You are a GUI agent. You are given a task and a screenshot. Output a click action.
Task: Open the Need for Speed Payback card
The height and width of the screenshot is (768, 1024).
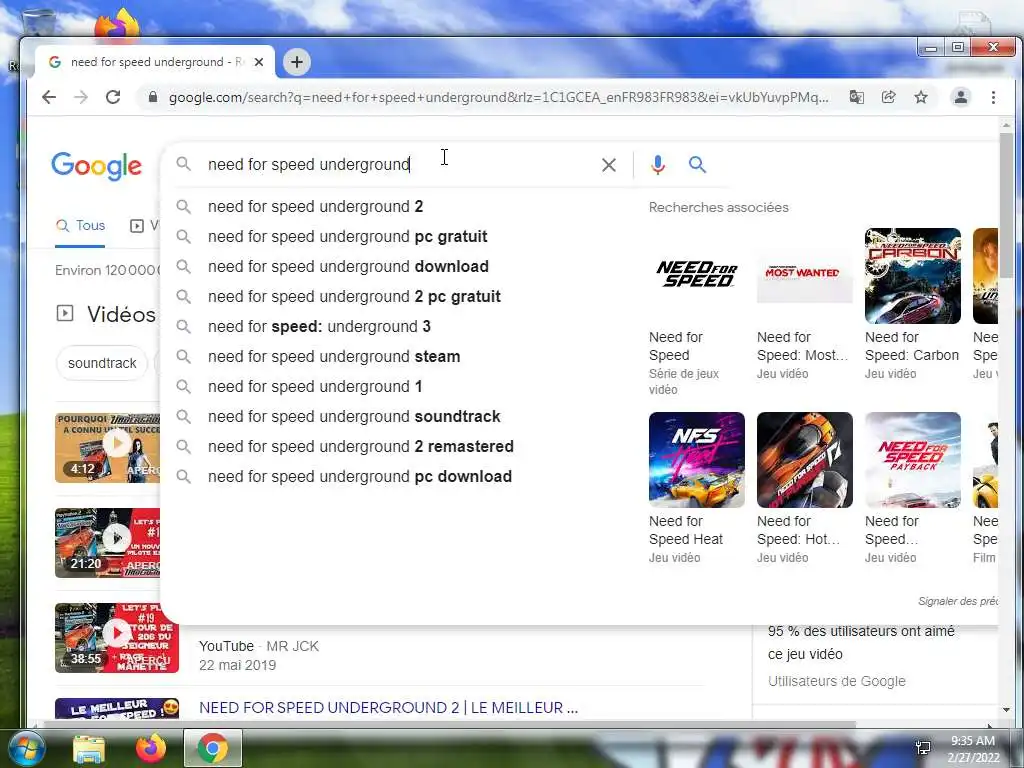tap(912, 488)
